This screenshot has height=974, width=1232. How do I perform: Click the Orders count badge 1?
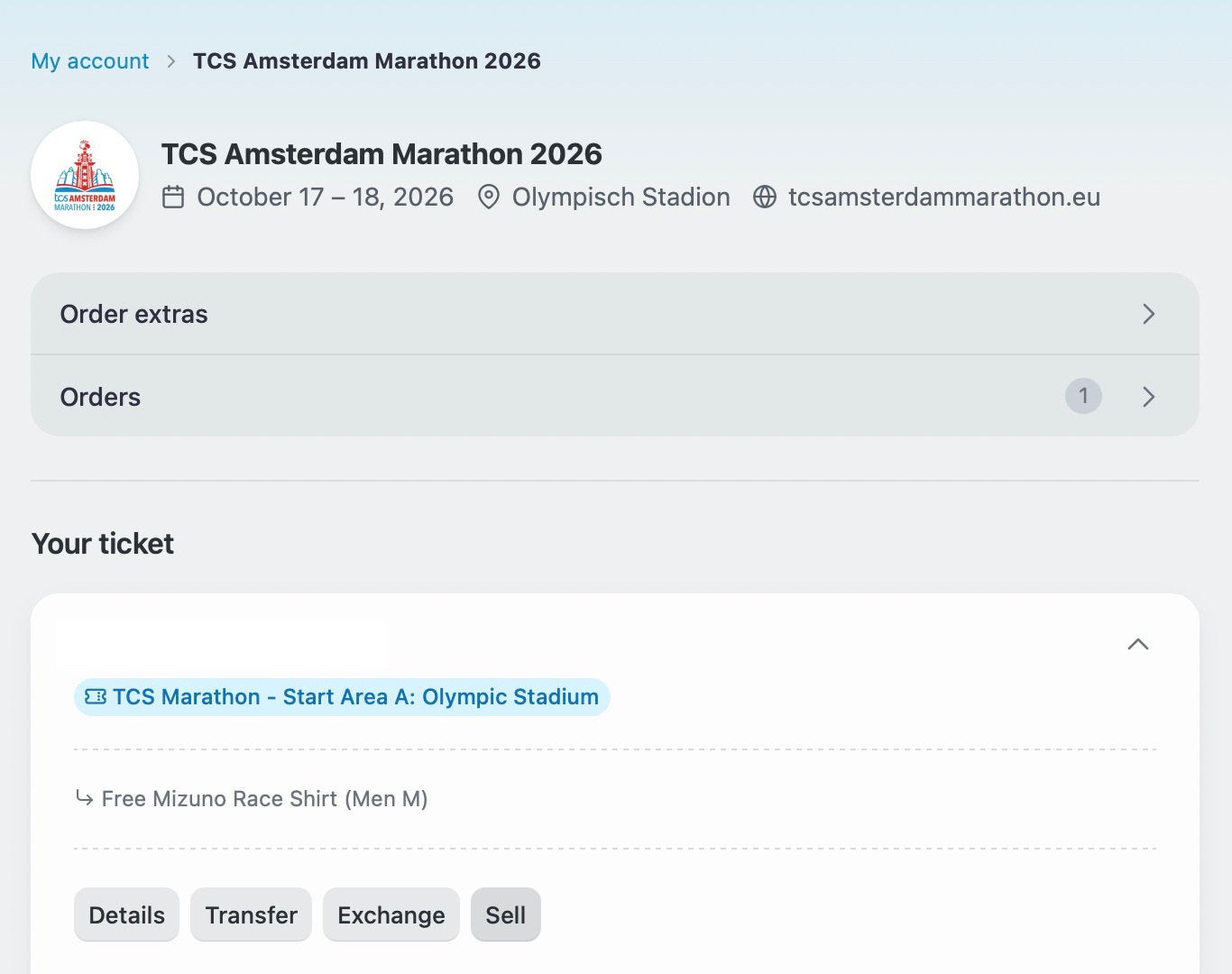pos(1083,396)
